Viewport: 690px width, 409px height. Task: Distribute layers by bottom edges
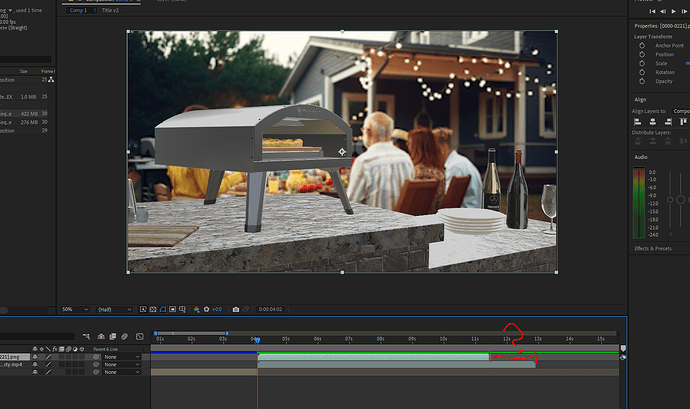click(x=668, y=141)
